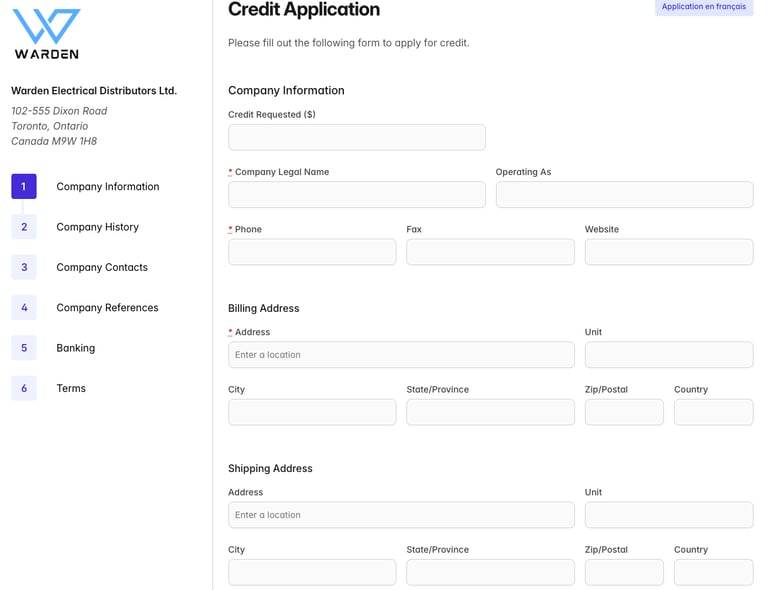
Task: Select step 4 number badge
Action: click(x=24, y=308)
